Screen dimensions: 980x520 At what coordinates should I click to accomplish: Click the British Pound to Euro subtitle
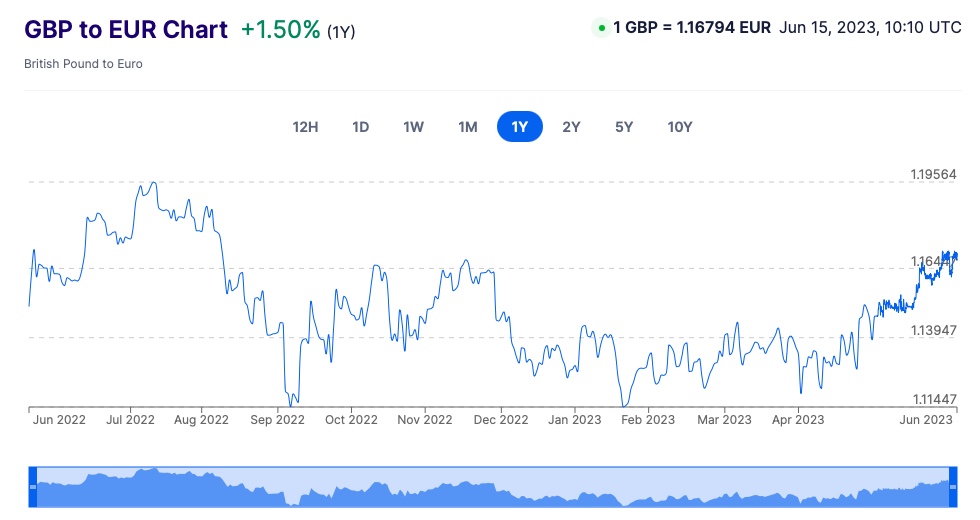tap(83, 64)
